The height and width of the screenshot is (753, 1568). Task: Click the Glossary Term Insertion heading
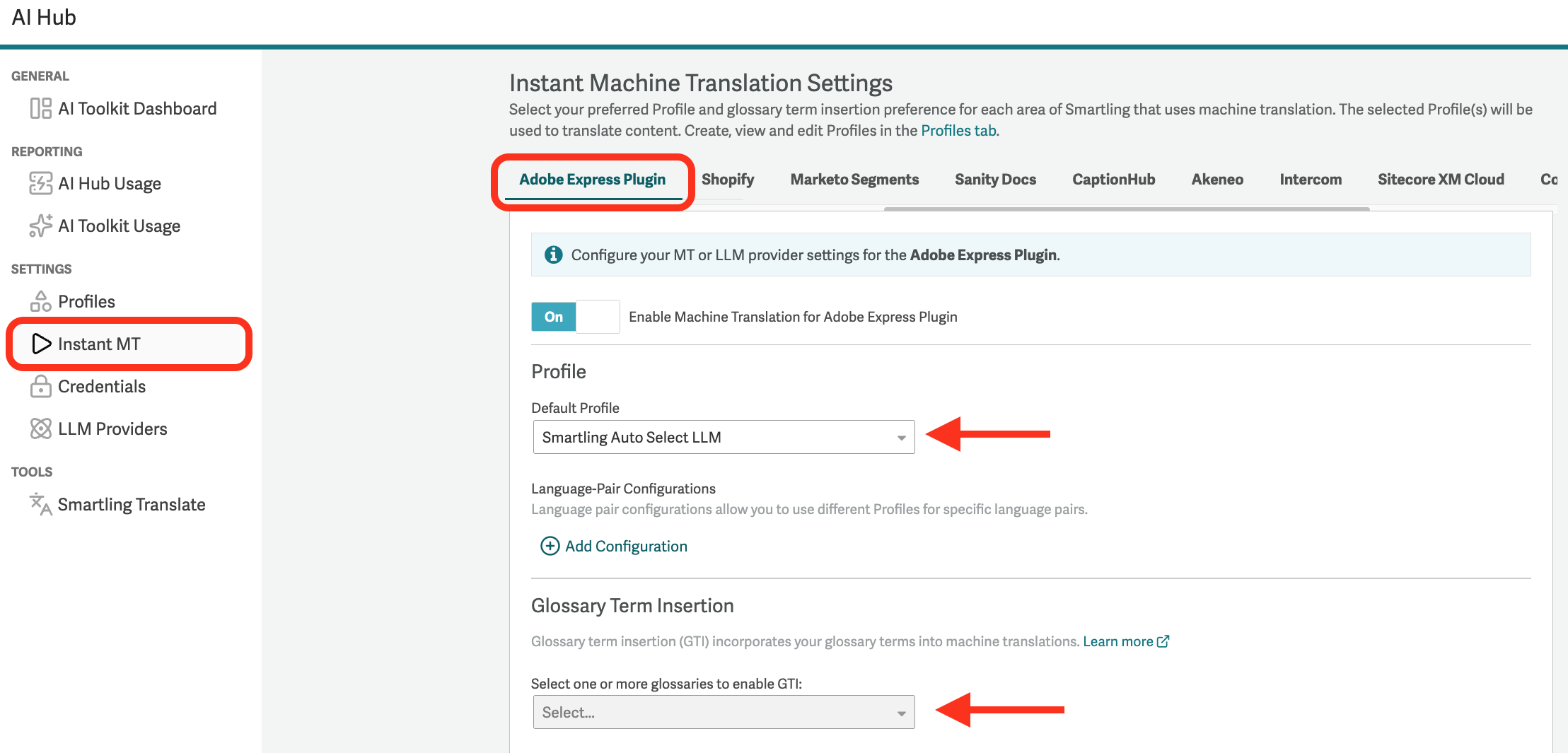coord(632,605)
